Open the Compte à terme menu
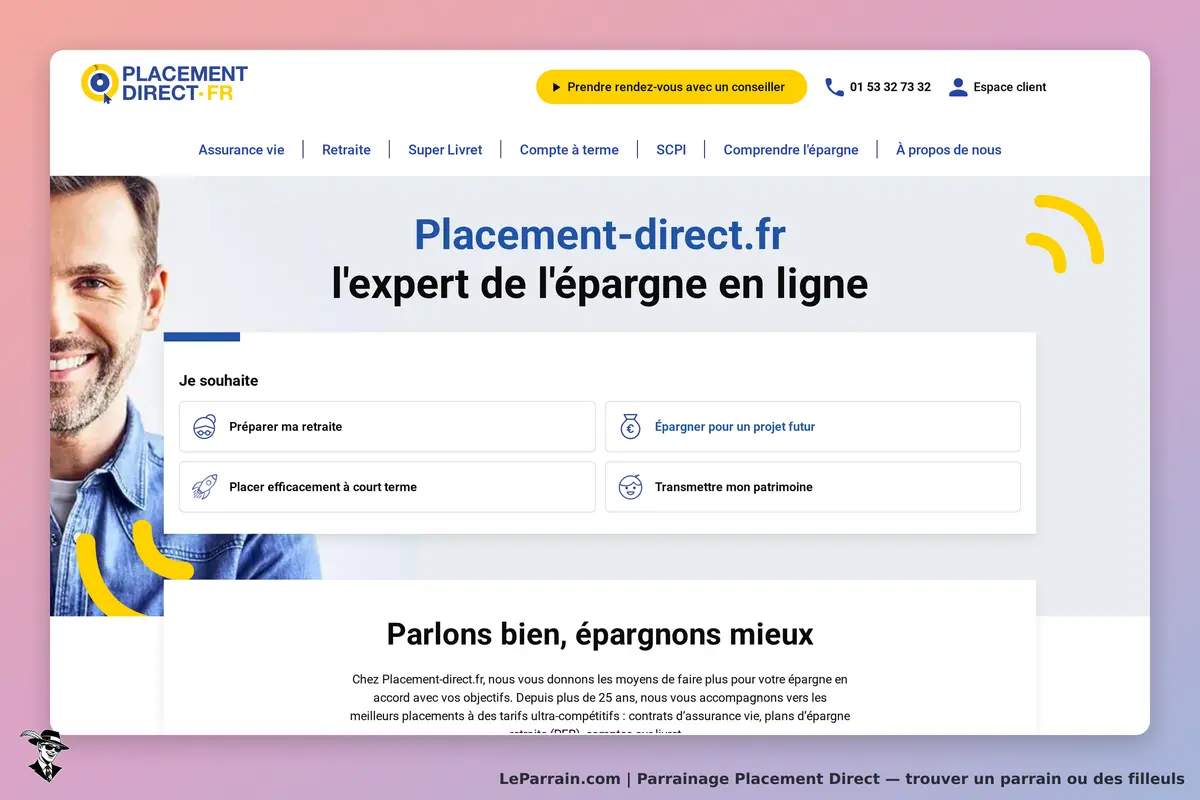The height and width of the screenshot is (800, 1200). [x=569, y=150]
